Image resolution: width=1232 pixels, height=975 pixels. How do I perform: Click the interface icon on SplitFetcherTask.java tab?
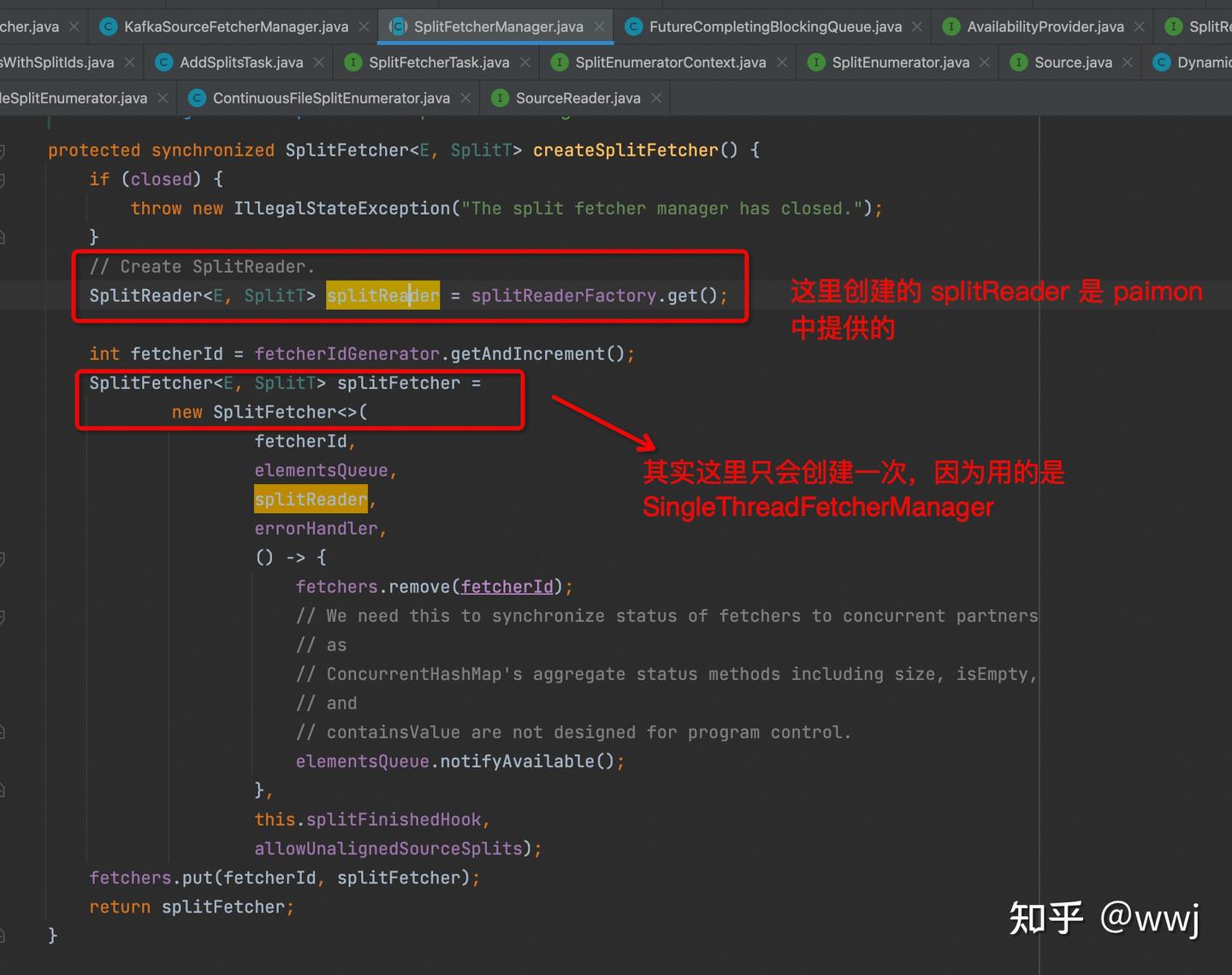(353, 62)
